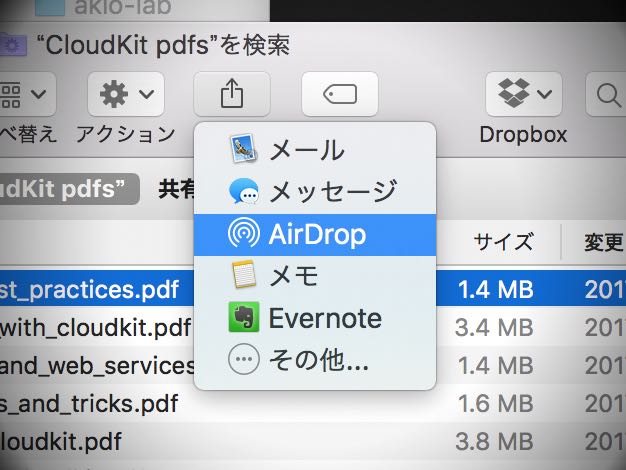The width and height of the screenshot is (626, 470).
Task: Click the search magnifier icon
Action: coord(608,95)
